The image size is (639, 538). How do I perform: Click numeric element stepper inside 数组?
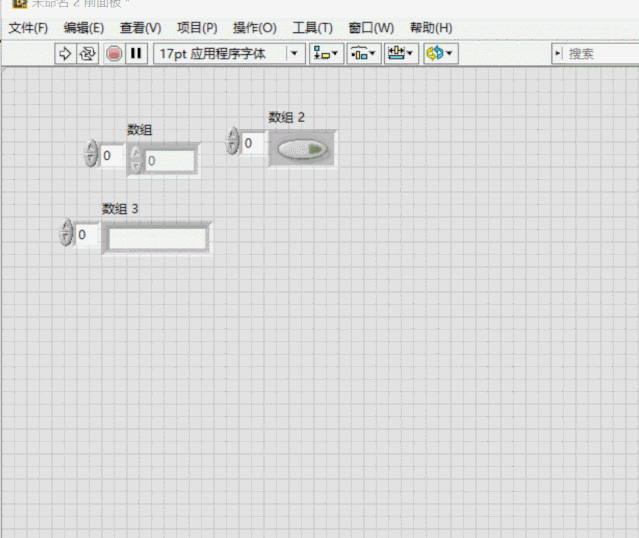(135, 160)
